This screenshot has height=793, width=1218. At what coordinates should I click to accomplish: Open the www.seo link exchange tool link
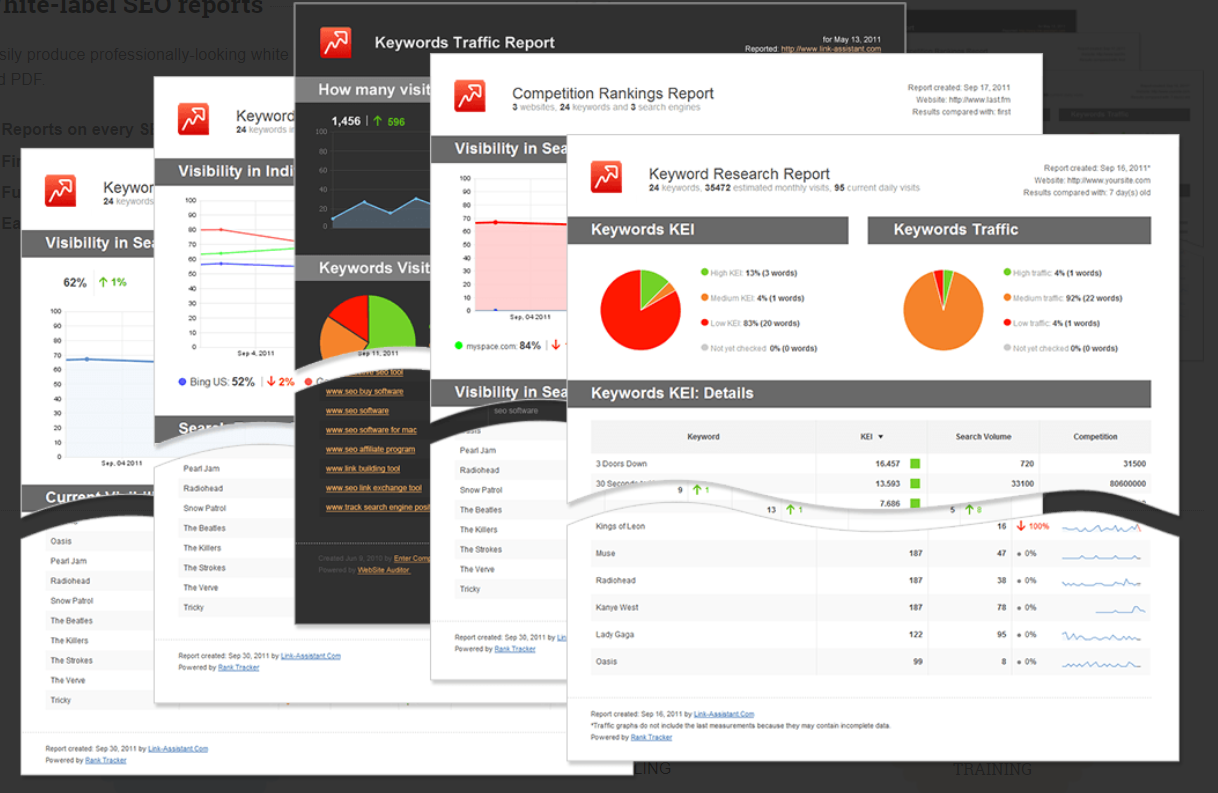point(374,488)
